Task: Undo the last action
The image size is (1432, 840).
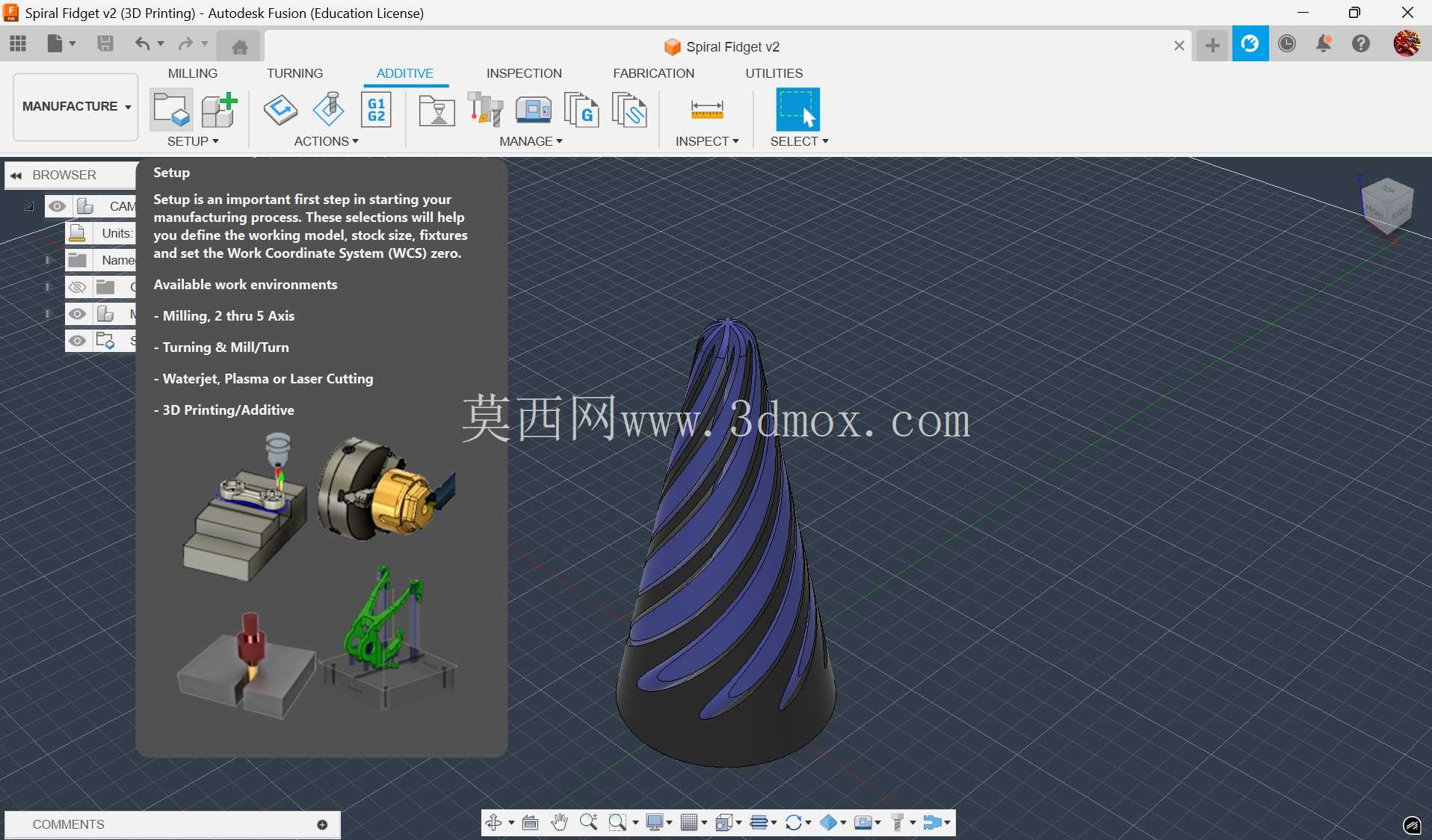Action: click(142, 44)
